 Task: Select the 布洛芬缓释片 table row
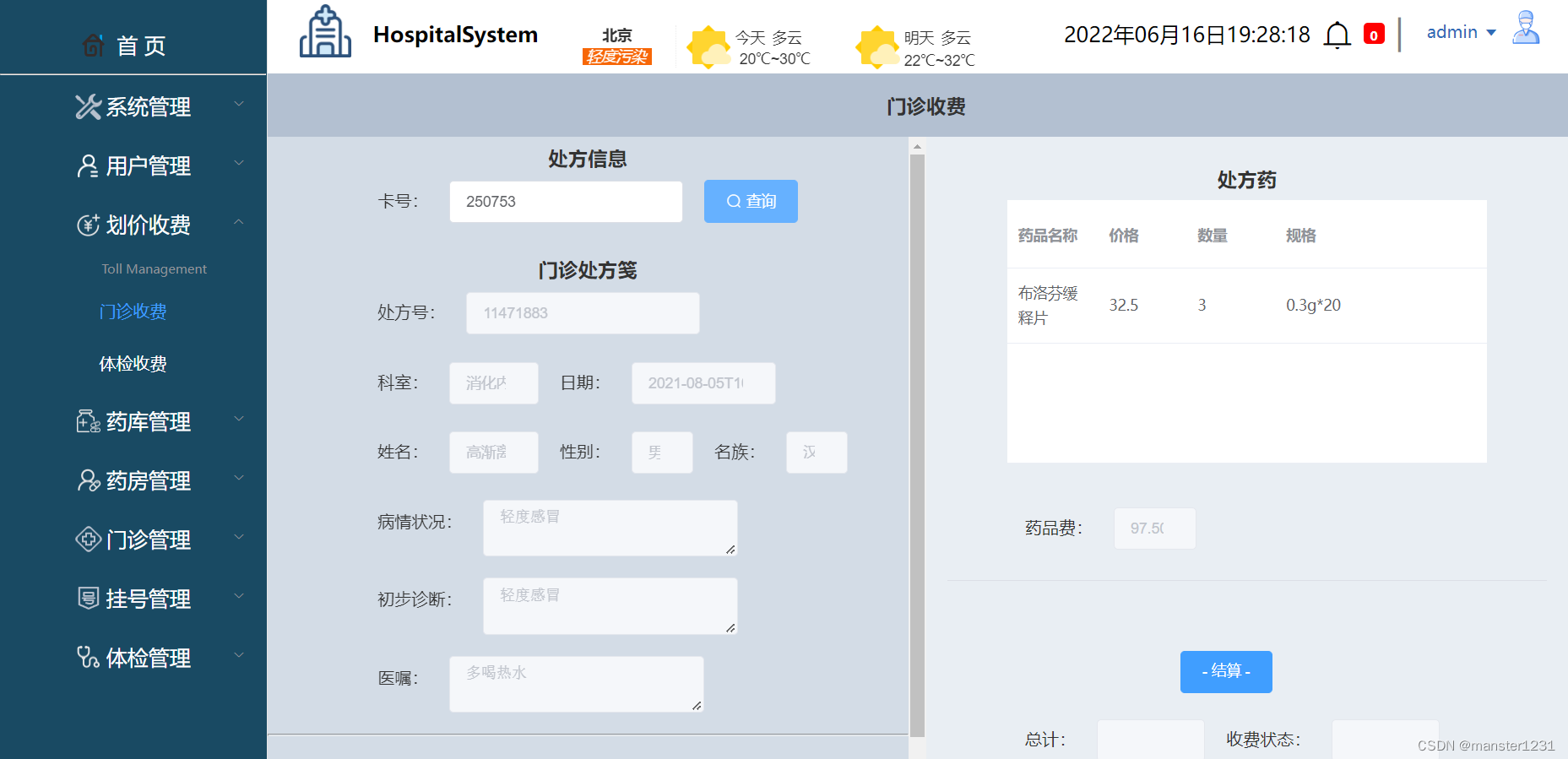[x=1247, y=306]
